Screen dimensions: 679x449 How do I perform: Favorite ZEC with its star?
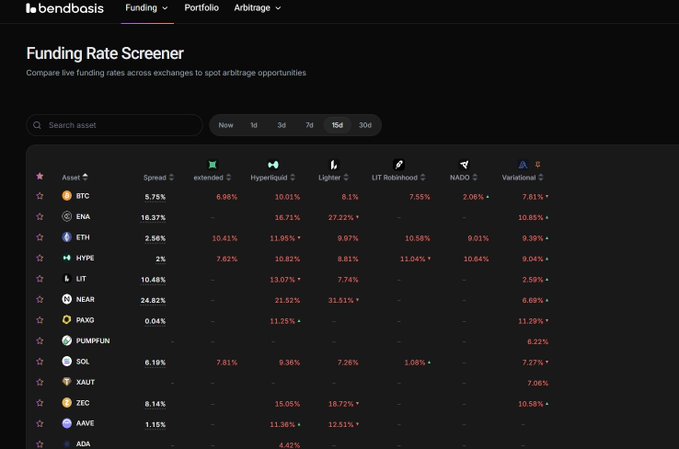pyautogui.click(x=40, y=403)
